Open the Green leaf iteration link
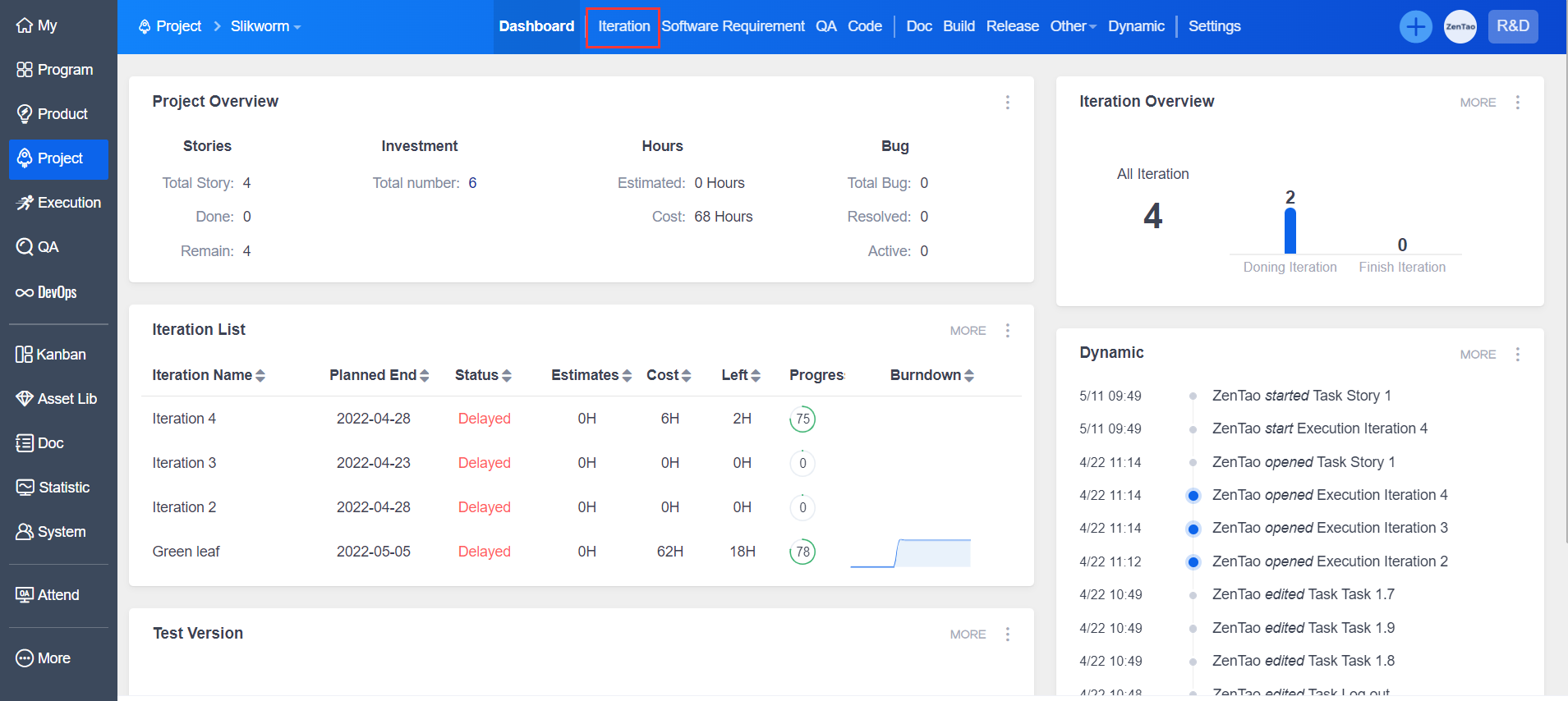The height and width of the screenshot is (701, 1568). coord(186,552)
